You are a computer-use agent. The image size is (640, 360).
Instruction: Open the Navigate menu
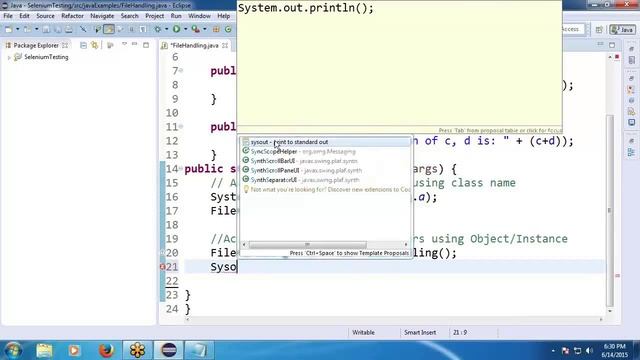click(102, 16)
